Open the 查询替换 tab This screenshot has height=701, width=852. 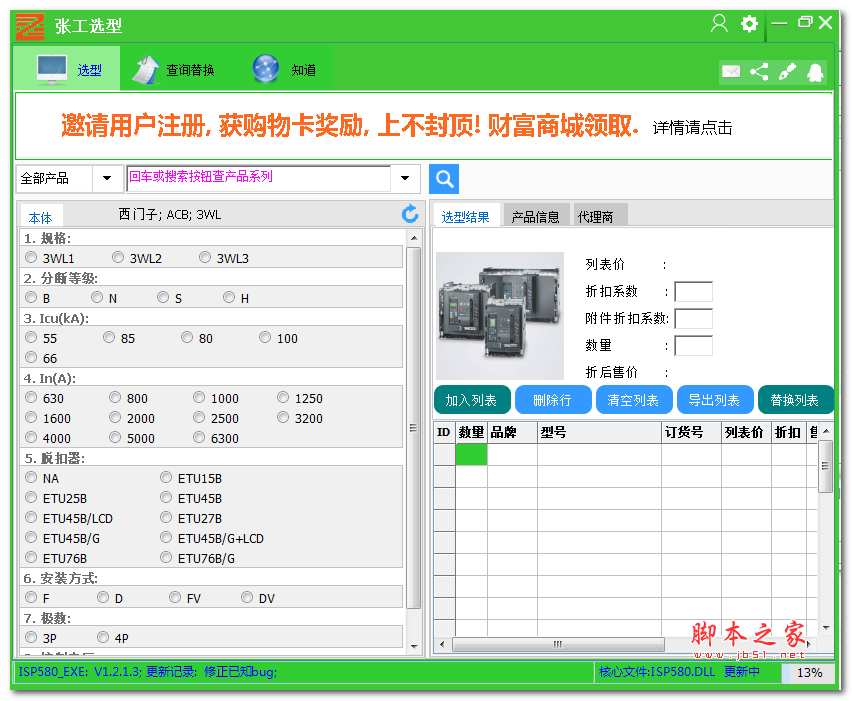[174, 70]
